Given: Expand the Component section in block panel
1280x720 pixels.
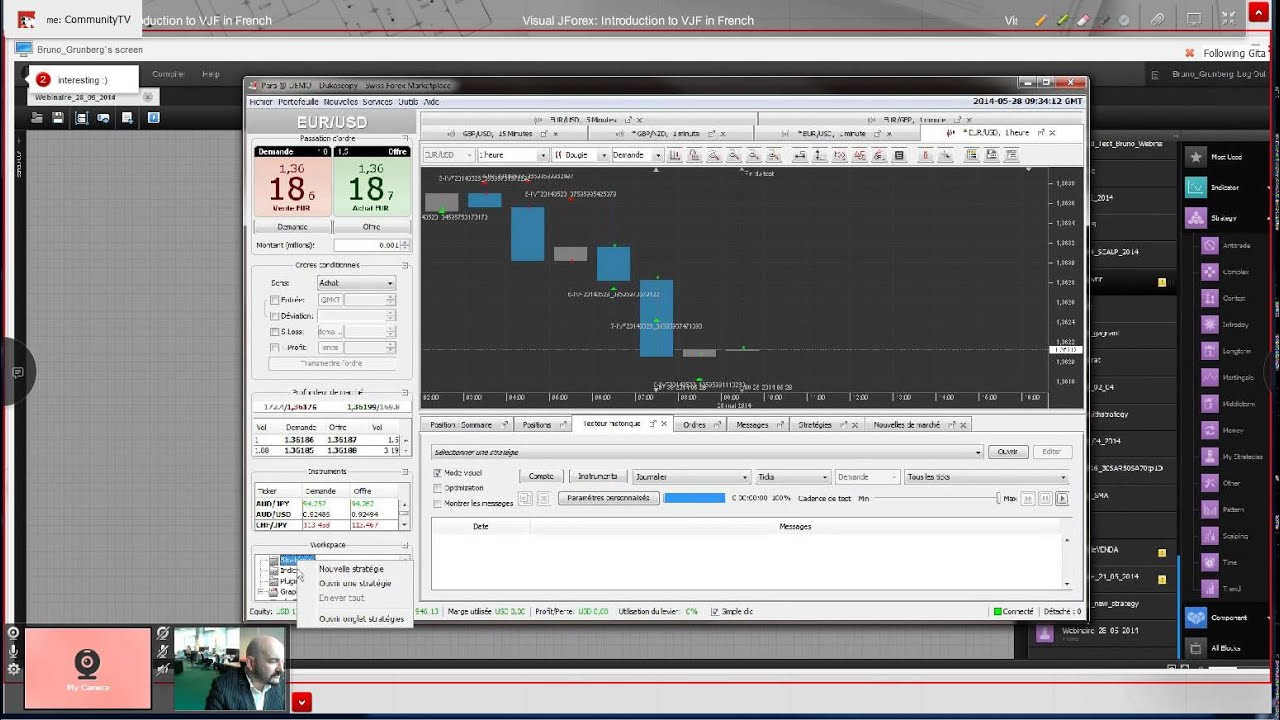Looking at the screenshot, I should (1228, 618).
